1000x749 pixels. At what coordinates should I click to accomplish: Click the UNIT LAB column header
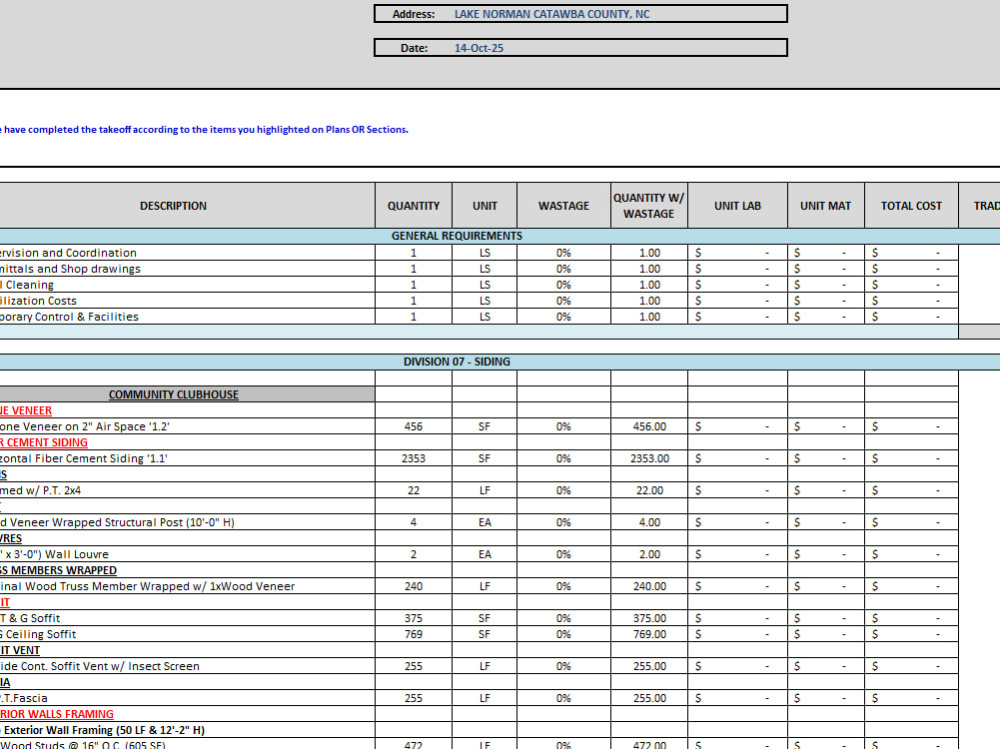click(x=737, y=205)
